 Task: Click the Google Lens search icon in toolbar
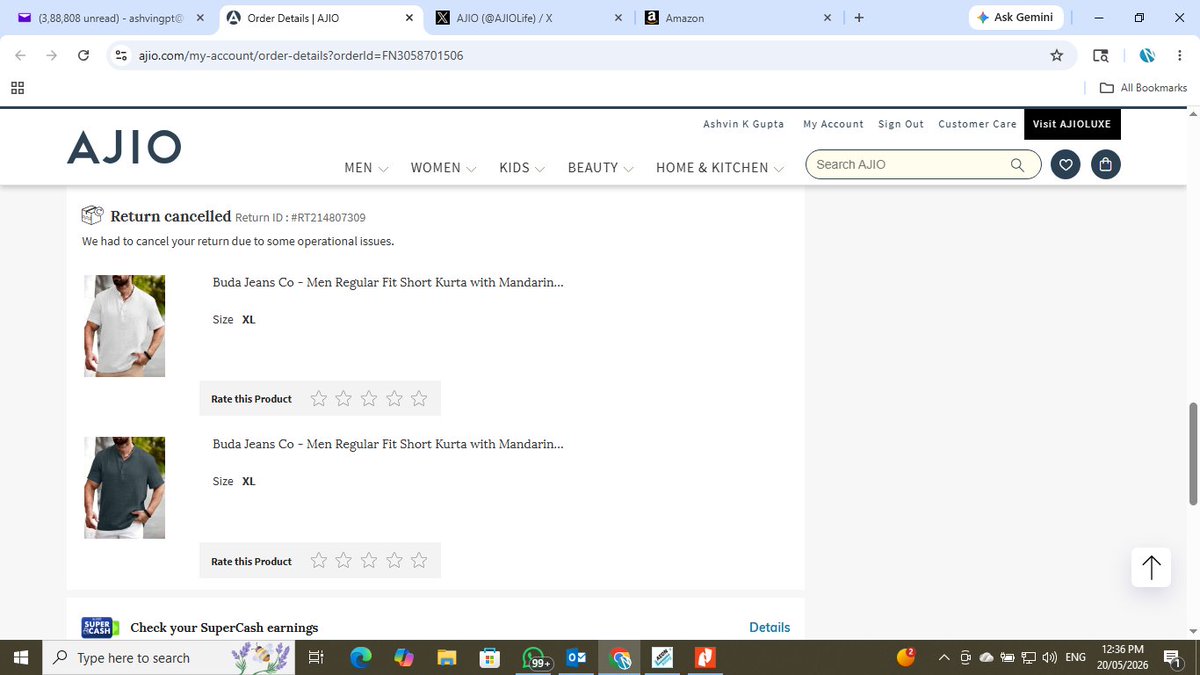[x=1101, y=56]
